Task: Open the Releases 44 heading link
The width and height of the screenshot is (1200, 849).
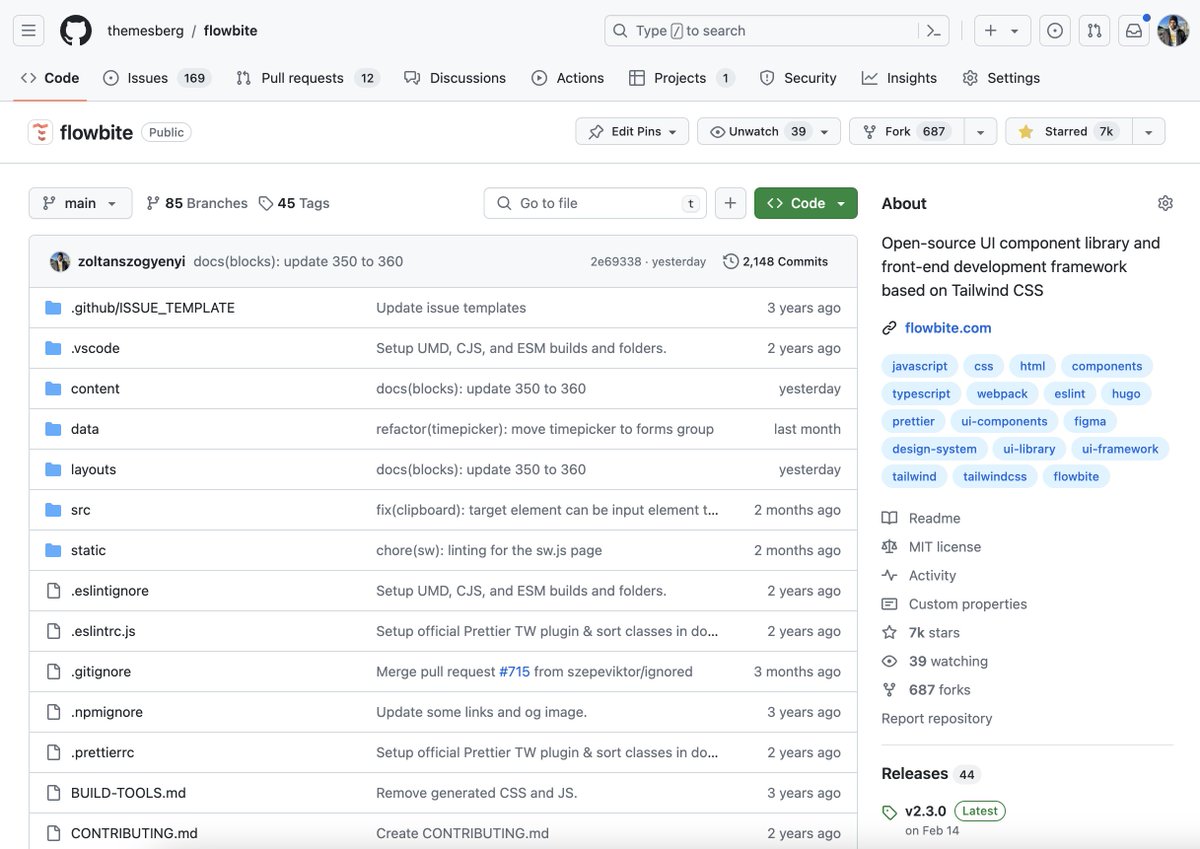Action: coord(930,774)
